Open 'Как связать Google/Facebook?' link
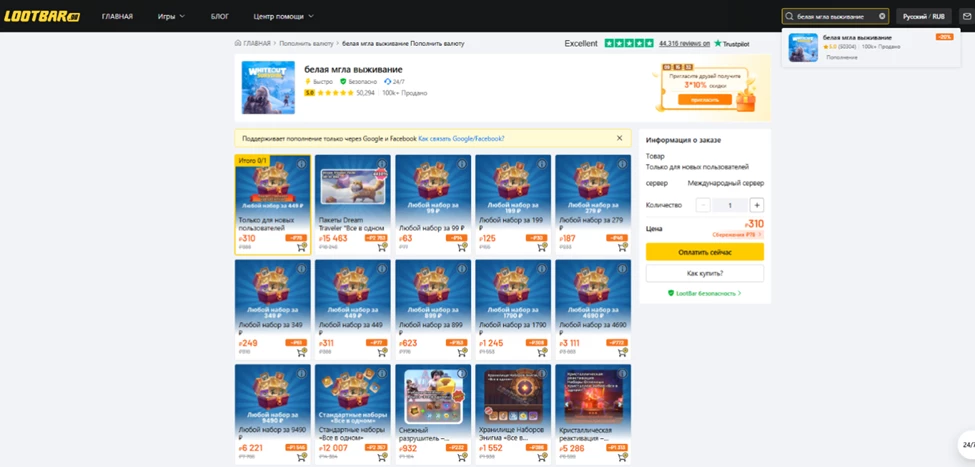This screenshot has width=975, height=467. (x=461, y=138)
